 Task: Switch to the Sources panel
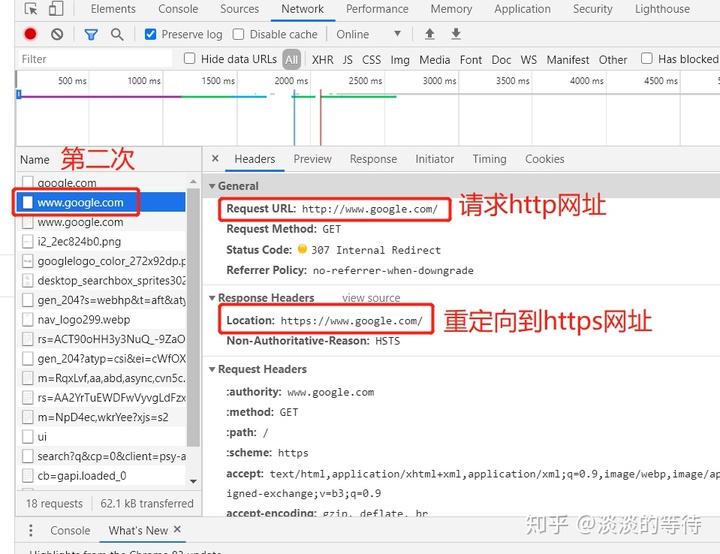(x=239, y=9)
